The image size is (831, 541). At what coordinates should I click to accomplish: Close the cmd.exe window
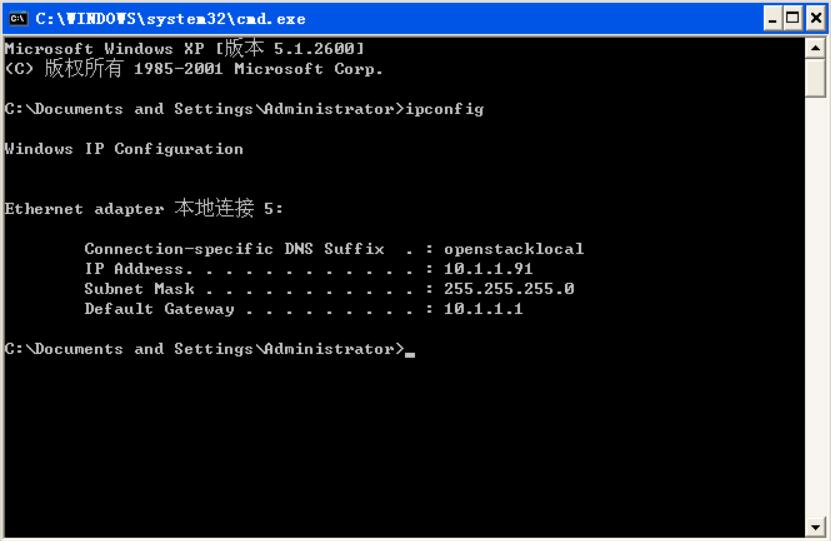(x=816, y=19)
